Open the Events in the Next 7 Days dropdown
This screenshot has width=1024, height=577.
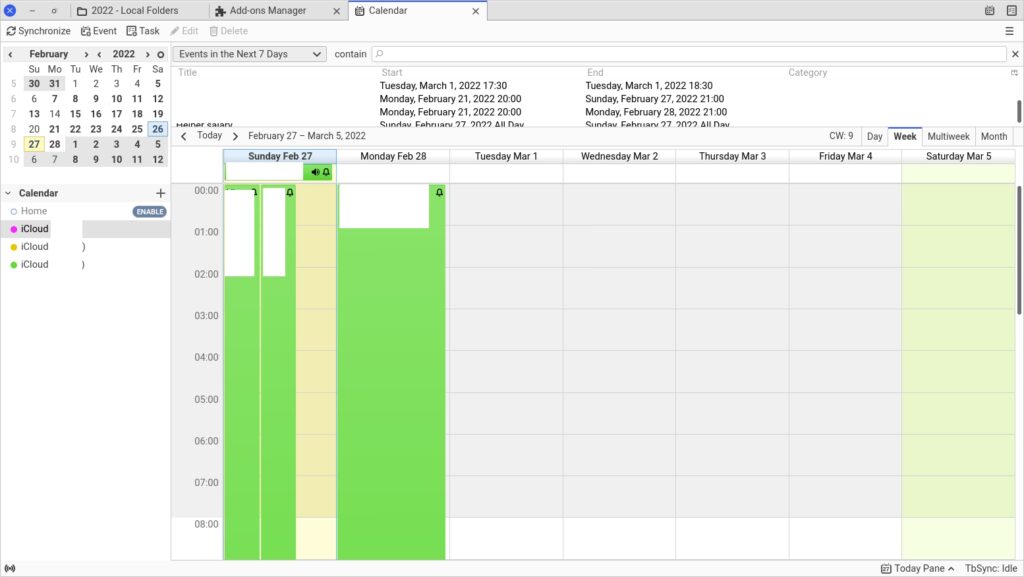[249, 54]
